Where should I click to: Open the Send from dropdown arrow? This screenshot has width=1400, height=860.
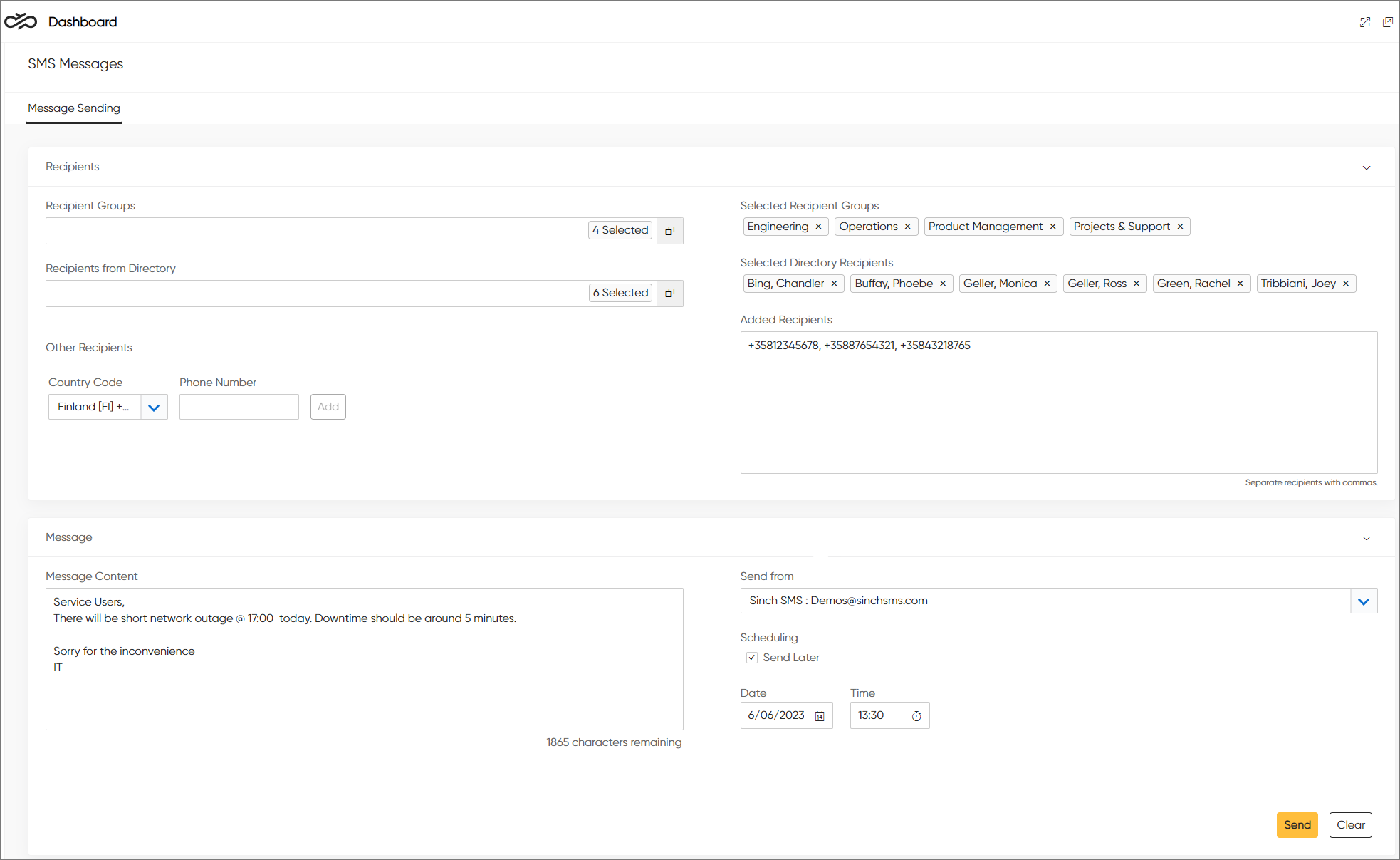point(1364,601)
